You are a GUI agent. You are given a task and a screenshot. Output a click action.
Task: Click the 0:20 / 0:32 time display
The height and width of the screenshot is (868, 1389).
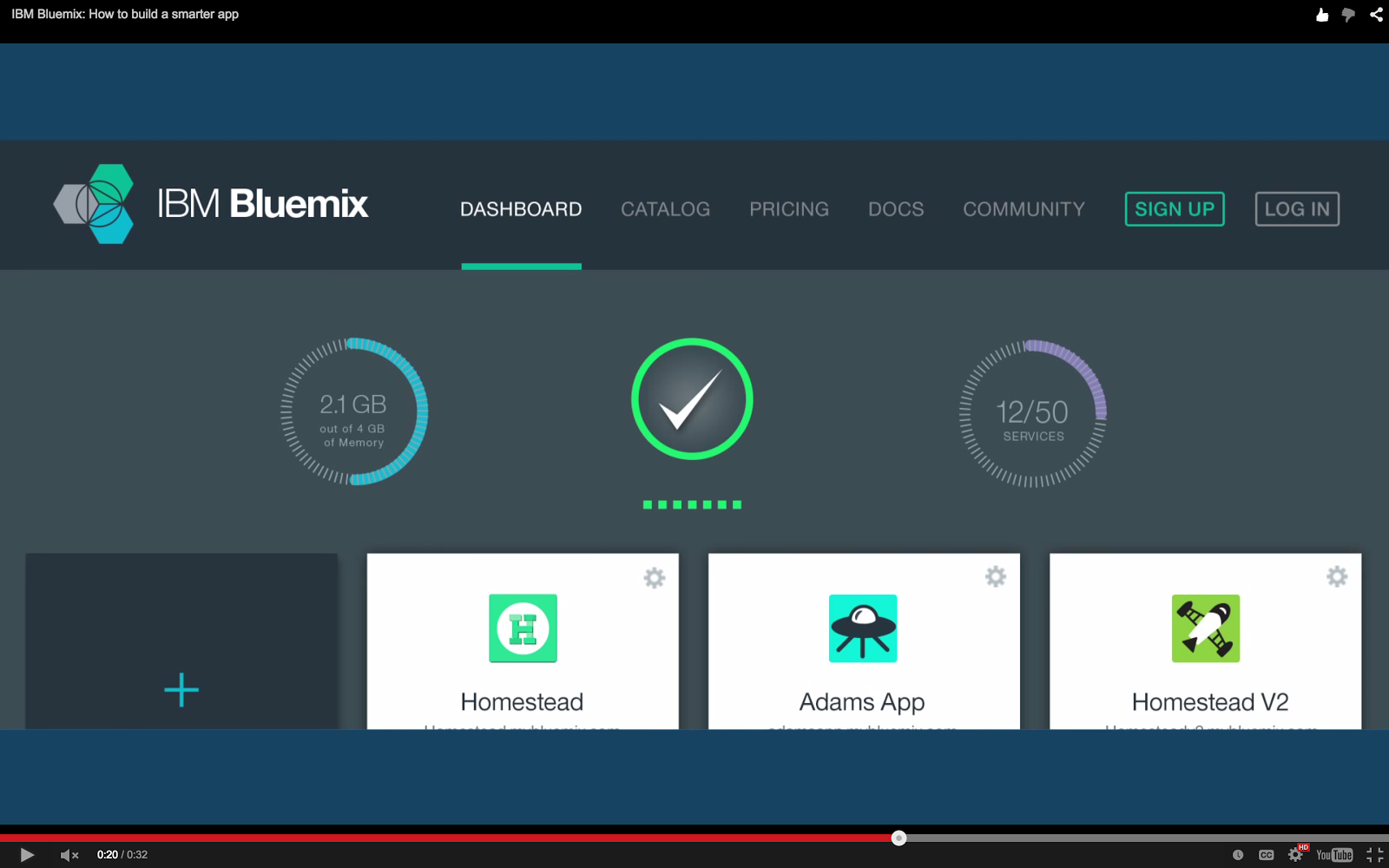point(122,855)
